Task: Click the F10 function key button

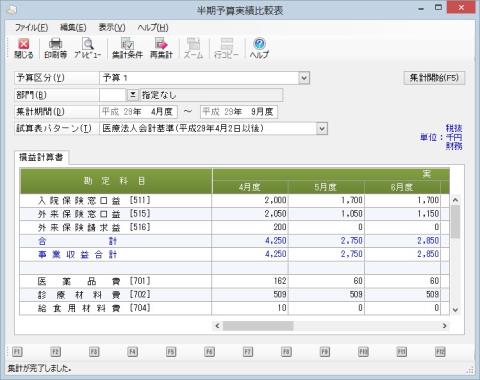Action: 363,352
